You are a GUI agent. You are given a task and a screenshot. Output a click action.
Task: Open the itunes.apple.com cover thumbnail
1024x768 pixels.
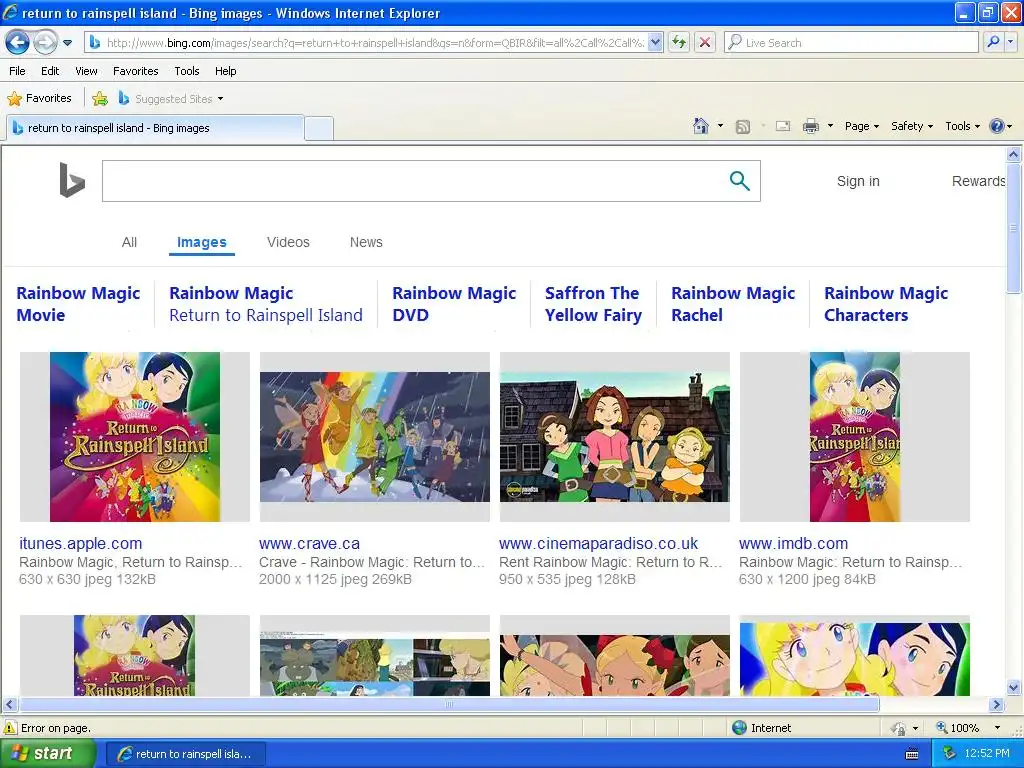click(135, 437)
